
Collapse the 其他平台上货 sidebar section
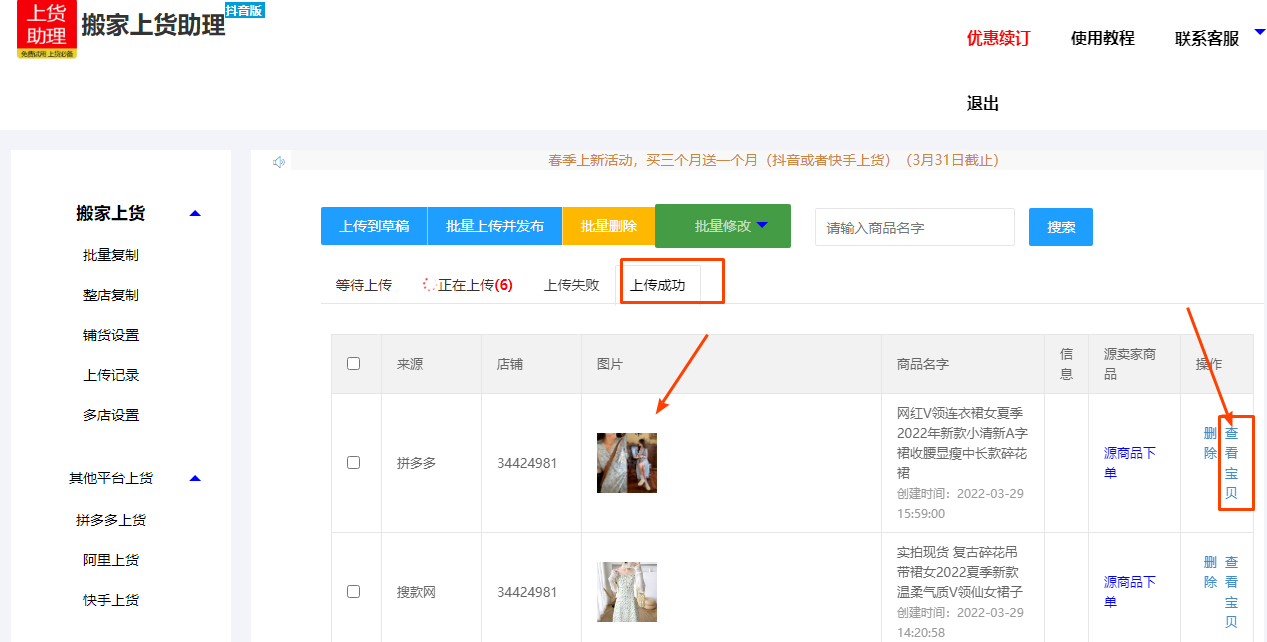pos(195,478)
